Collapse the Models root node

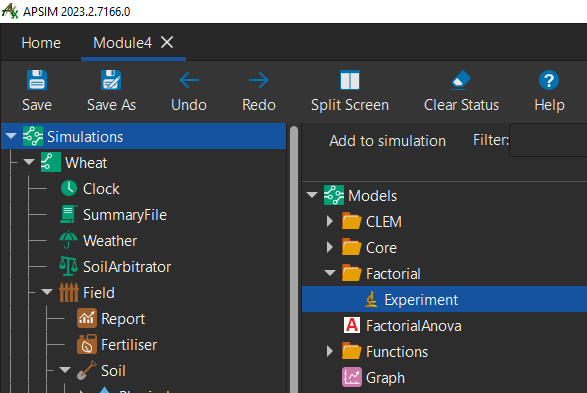312,195
